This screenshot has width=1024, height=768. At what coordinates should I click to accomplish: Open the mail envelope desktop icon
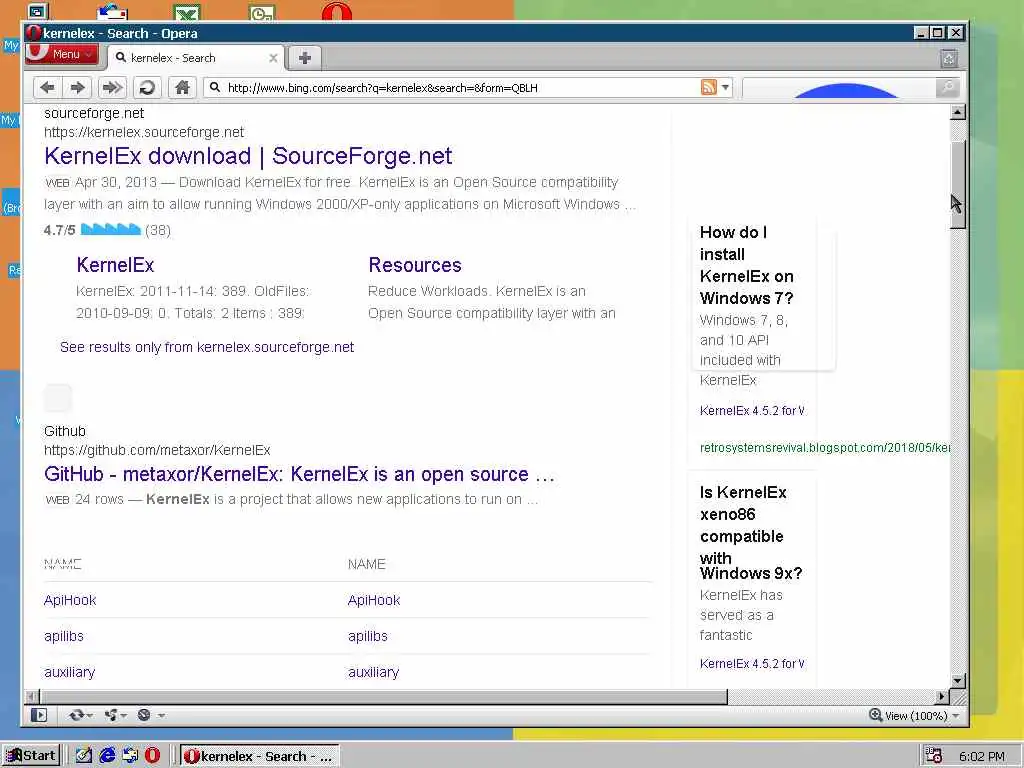pos(112,12)
